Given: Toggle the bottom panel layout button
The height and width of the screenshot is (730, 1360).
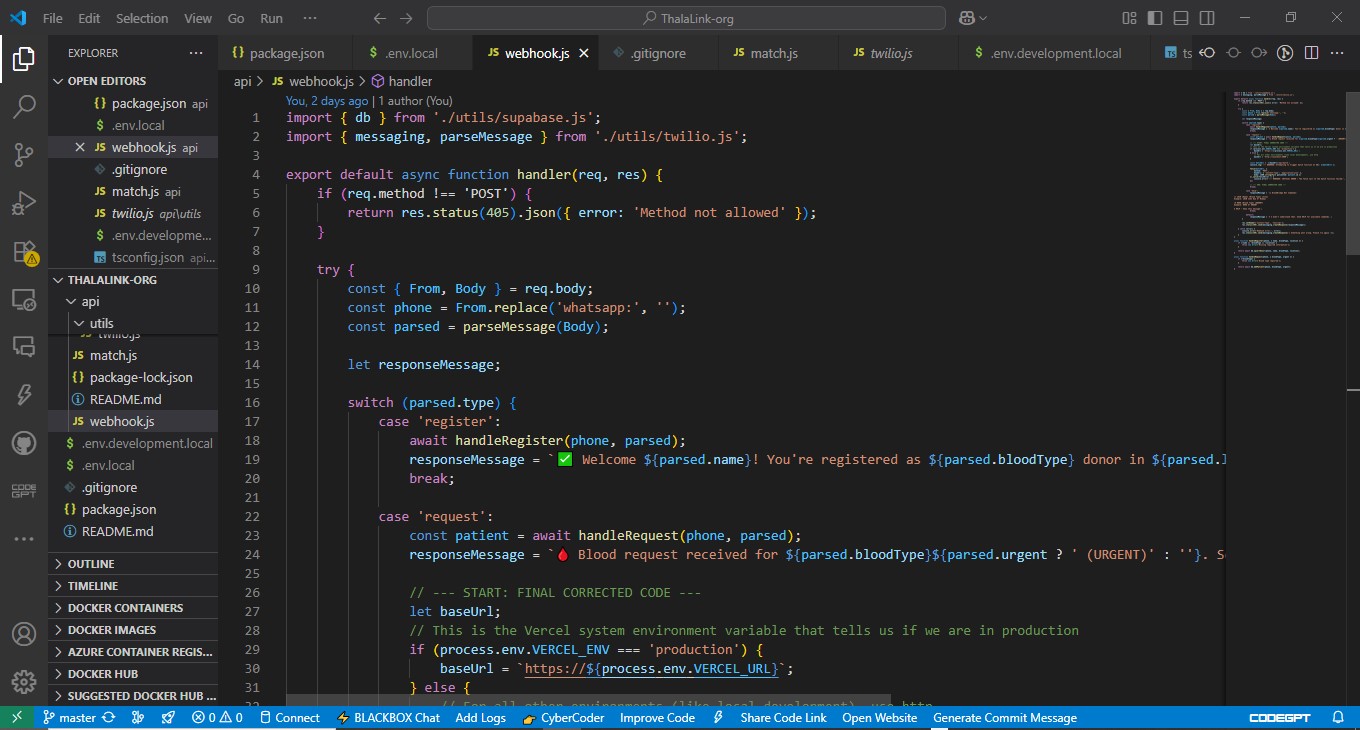Looking at the screenshot, I should pos(1181,18).
